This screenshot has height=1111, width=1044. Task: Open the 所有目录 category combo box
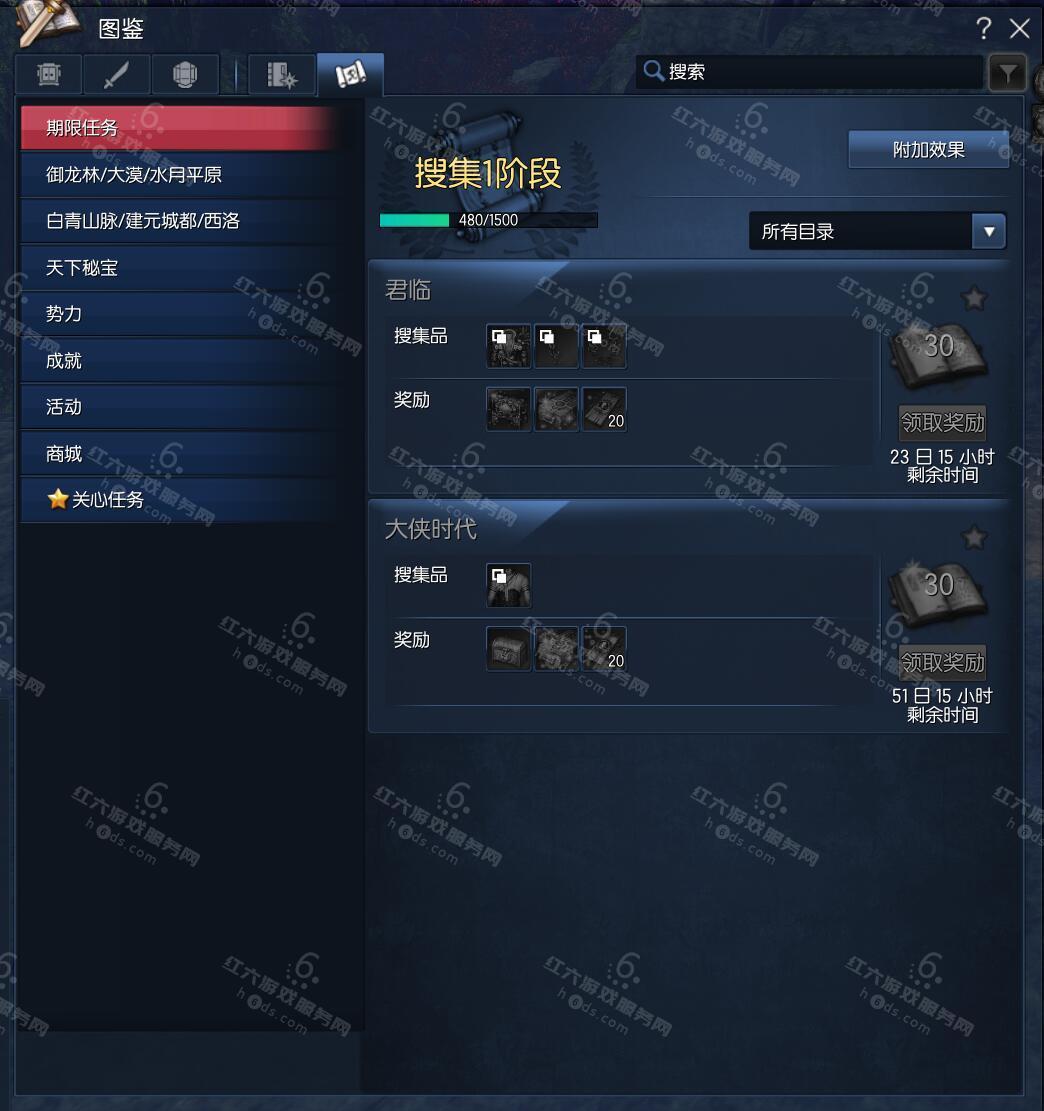point(877,231)
